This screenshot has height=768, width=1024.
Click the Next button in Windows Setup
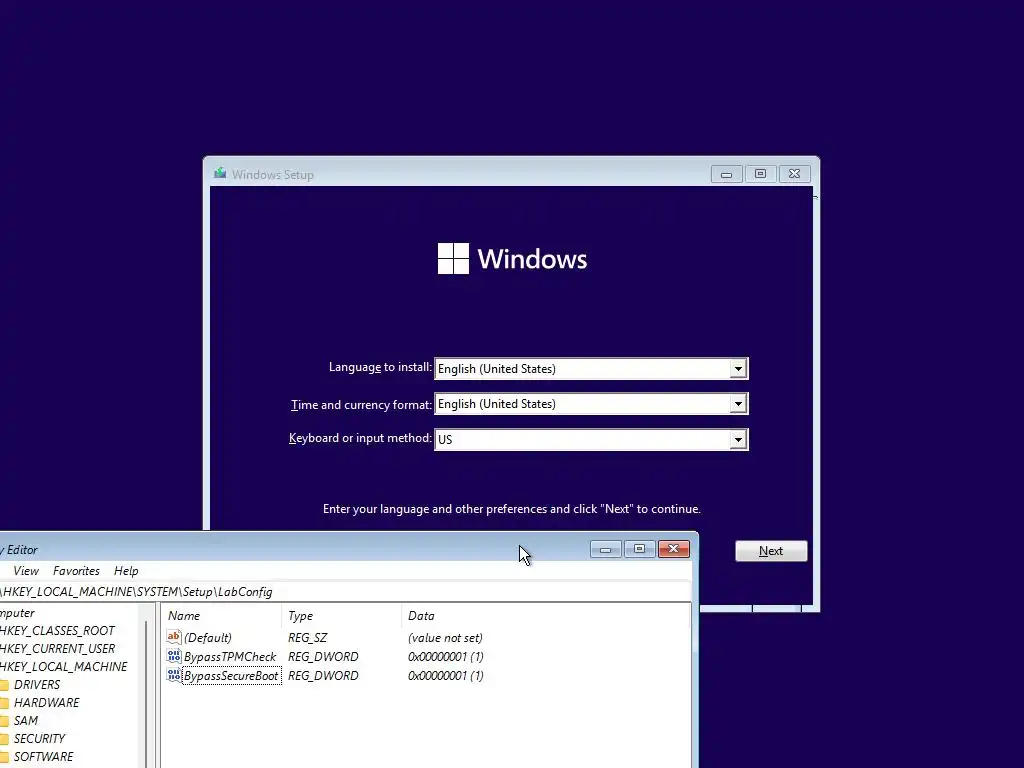[x=771, y=551]
